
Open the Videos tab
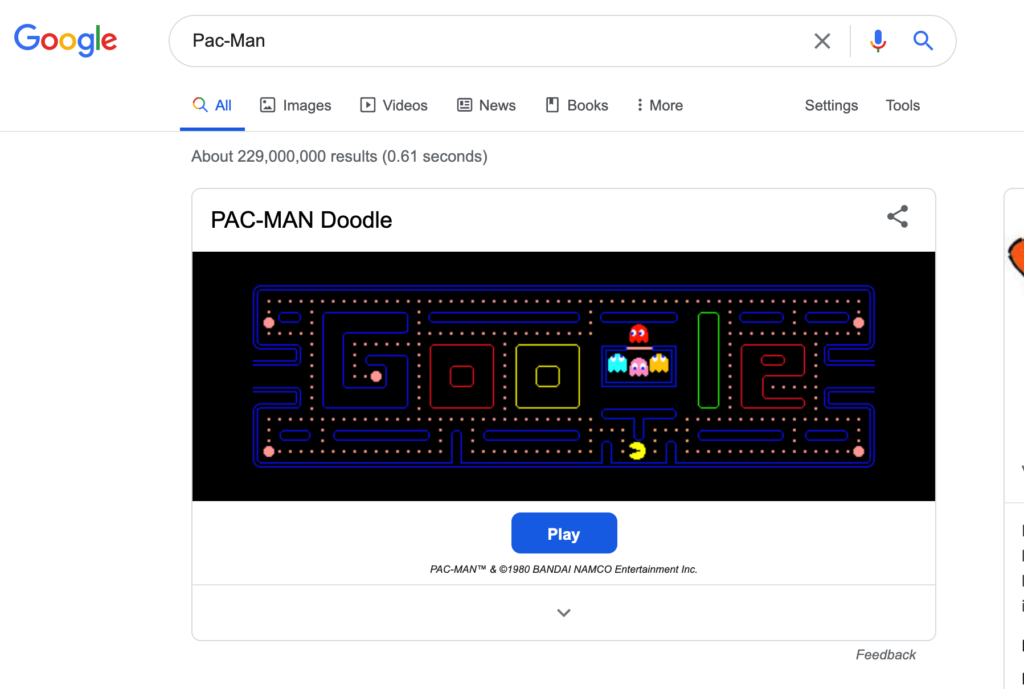[394, 105]
